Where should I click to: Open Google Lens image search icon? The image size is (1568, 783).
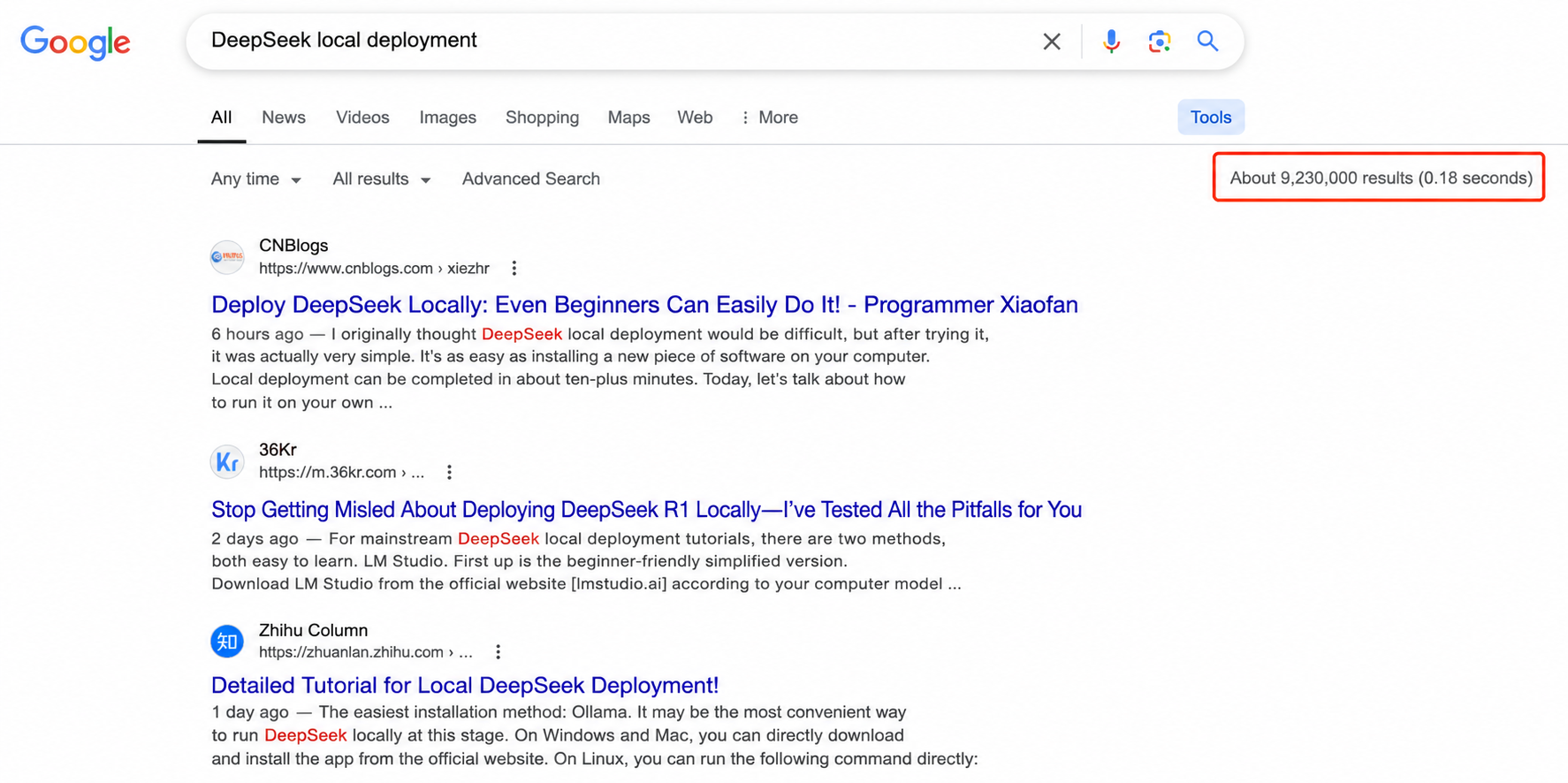pyautogui.click(x=1159, y=42)
